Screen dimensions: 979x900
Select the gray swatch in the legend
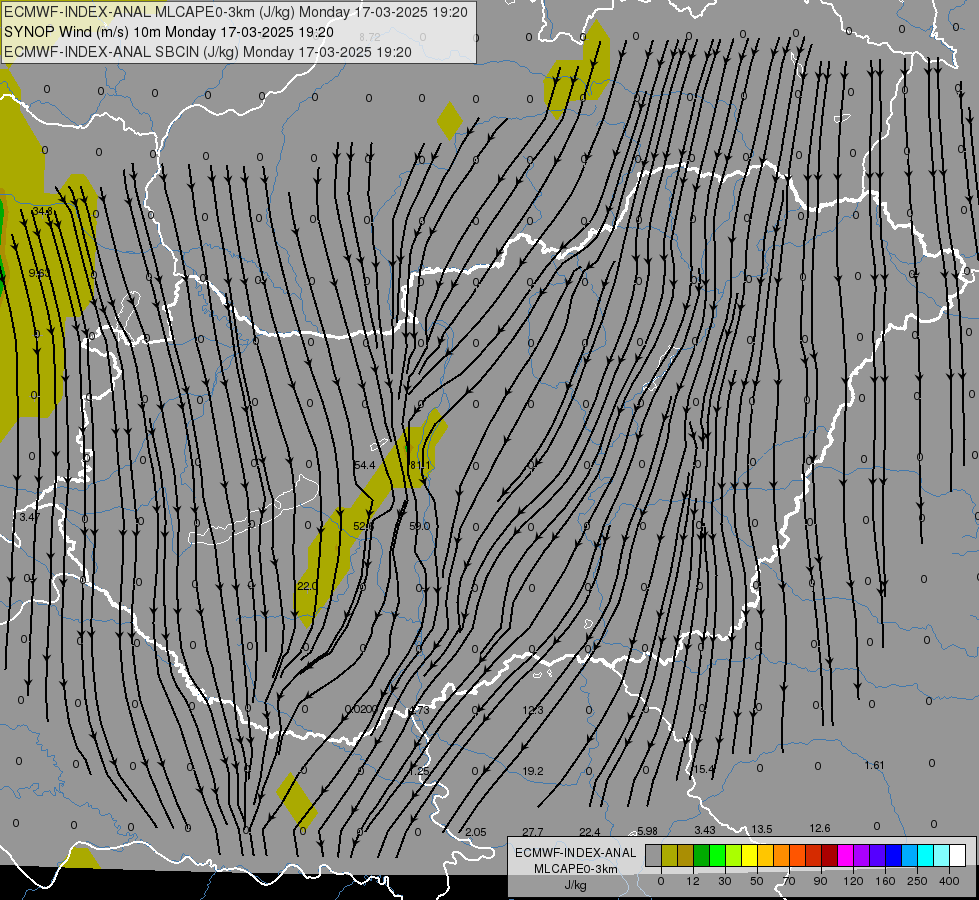point(654,855)
